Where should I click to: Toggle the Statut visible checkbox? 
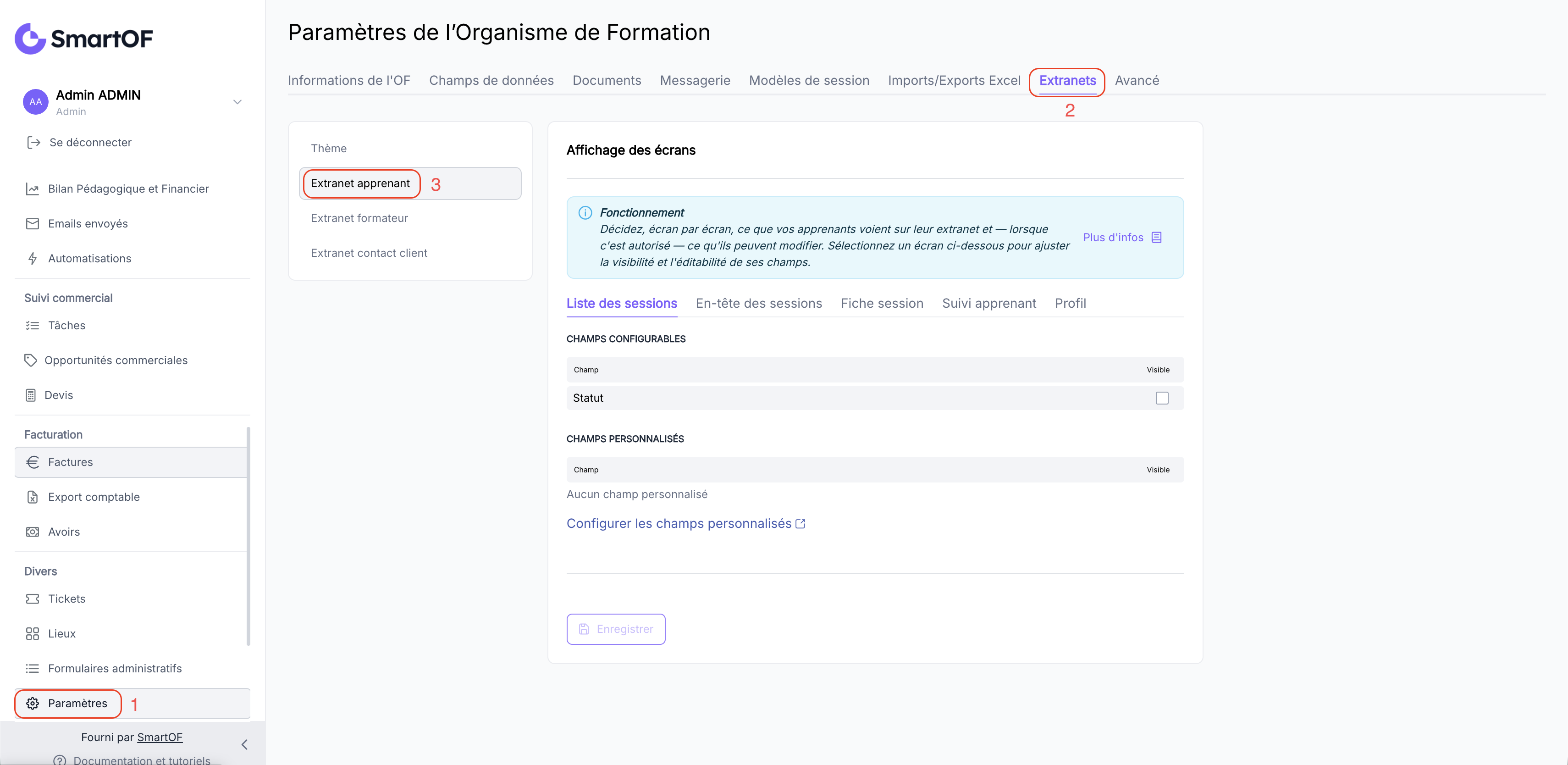tap(1162, 398)
